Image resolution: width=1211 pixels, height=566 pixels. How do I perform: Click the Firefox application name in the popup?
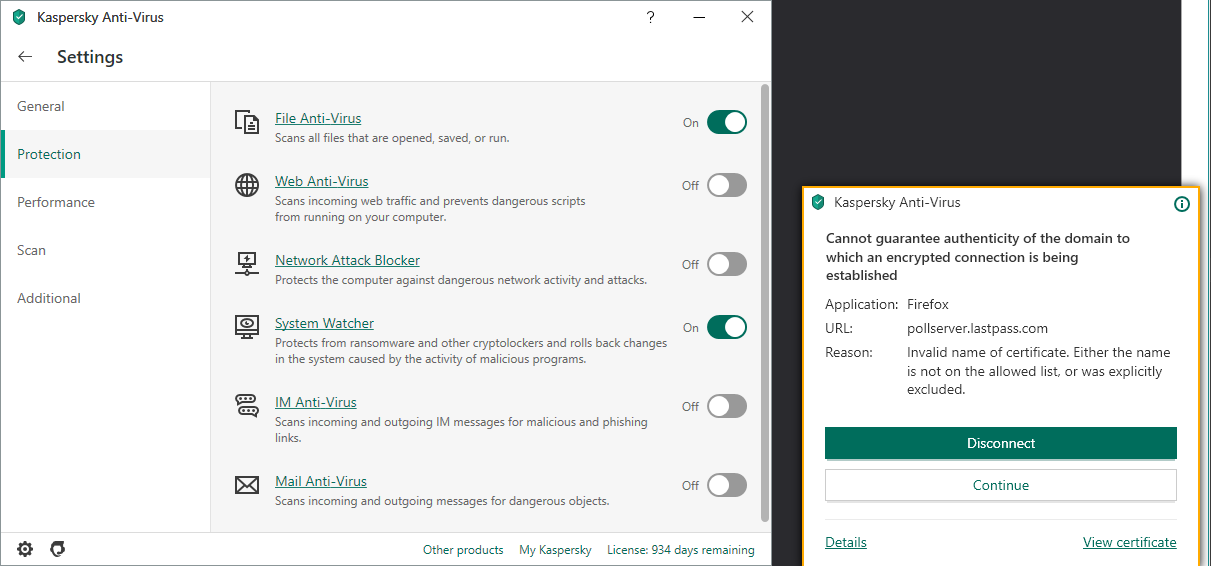(928, 304)
